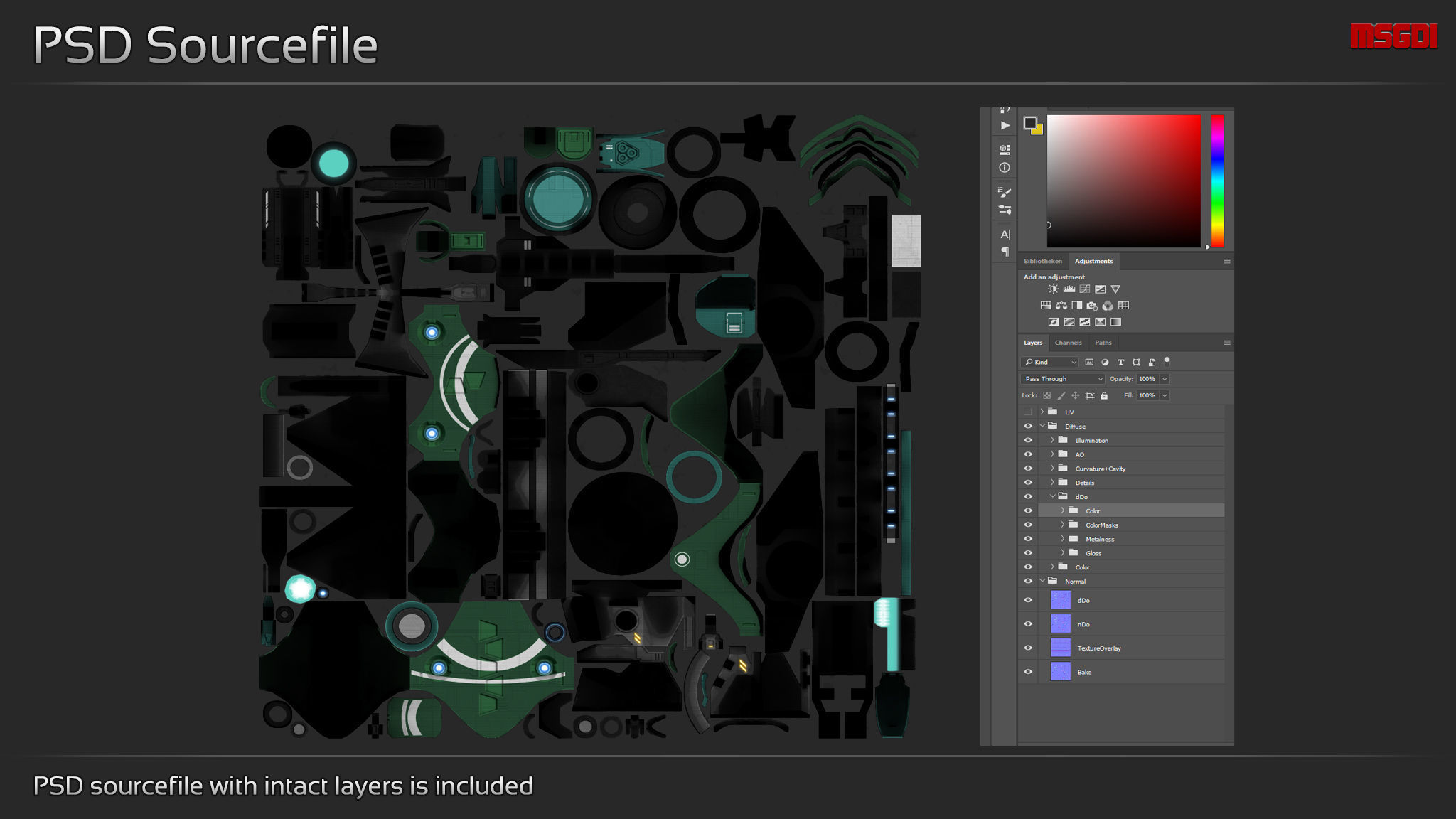Add a Color Balance adjustment
1456x819 pixels.
(x=1061, y=306)
